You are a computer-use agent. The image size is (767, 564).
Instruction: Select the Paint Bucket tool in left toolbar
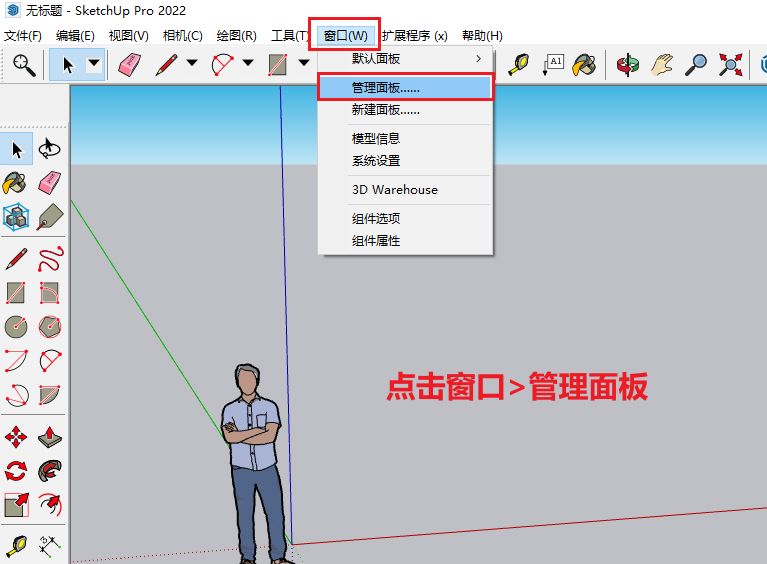16,183
